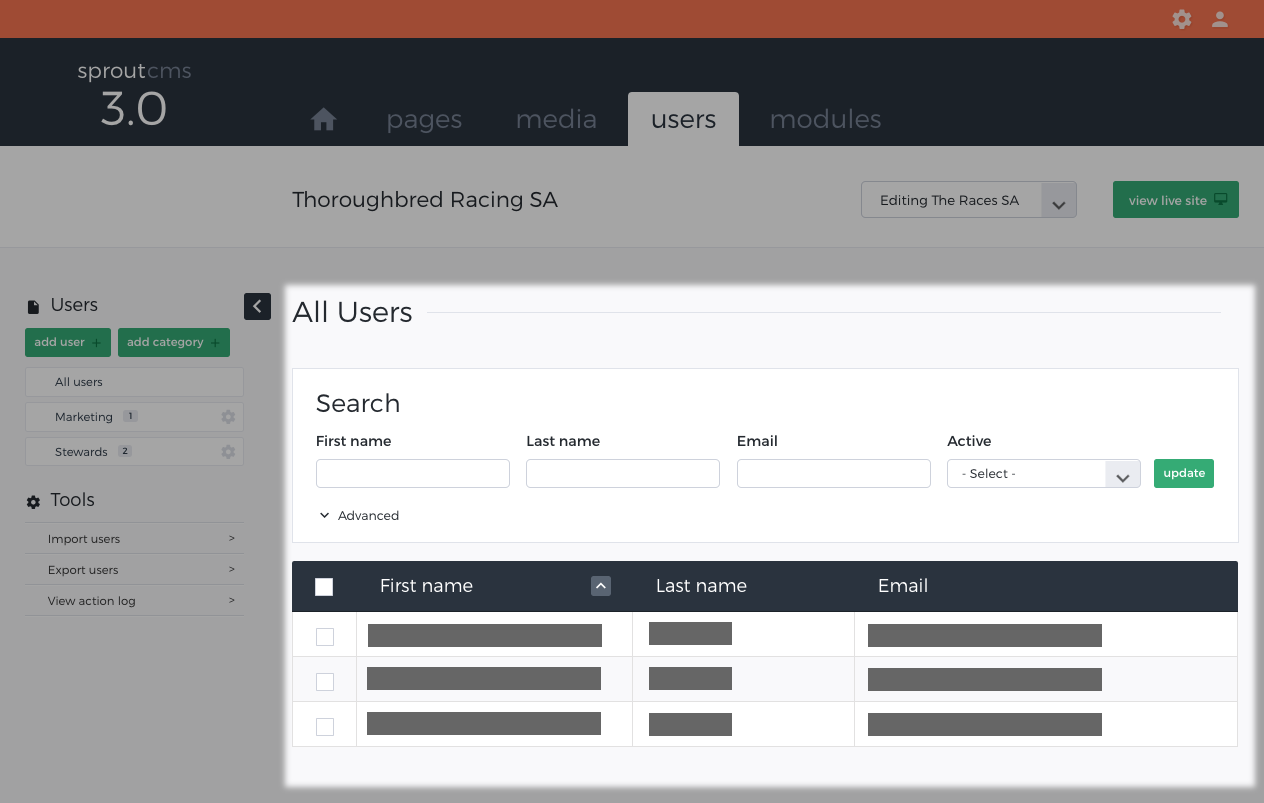Open View action log tool

point(134,601)
